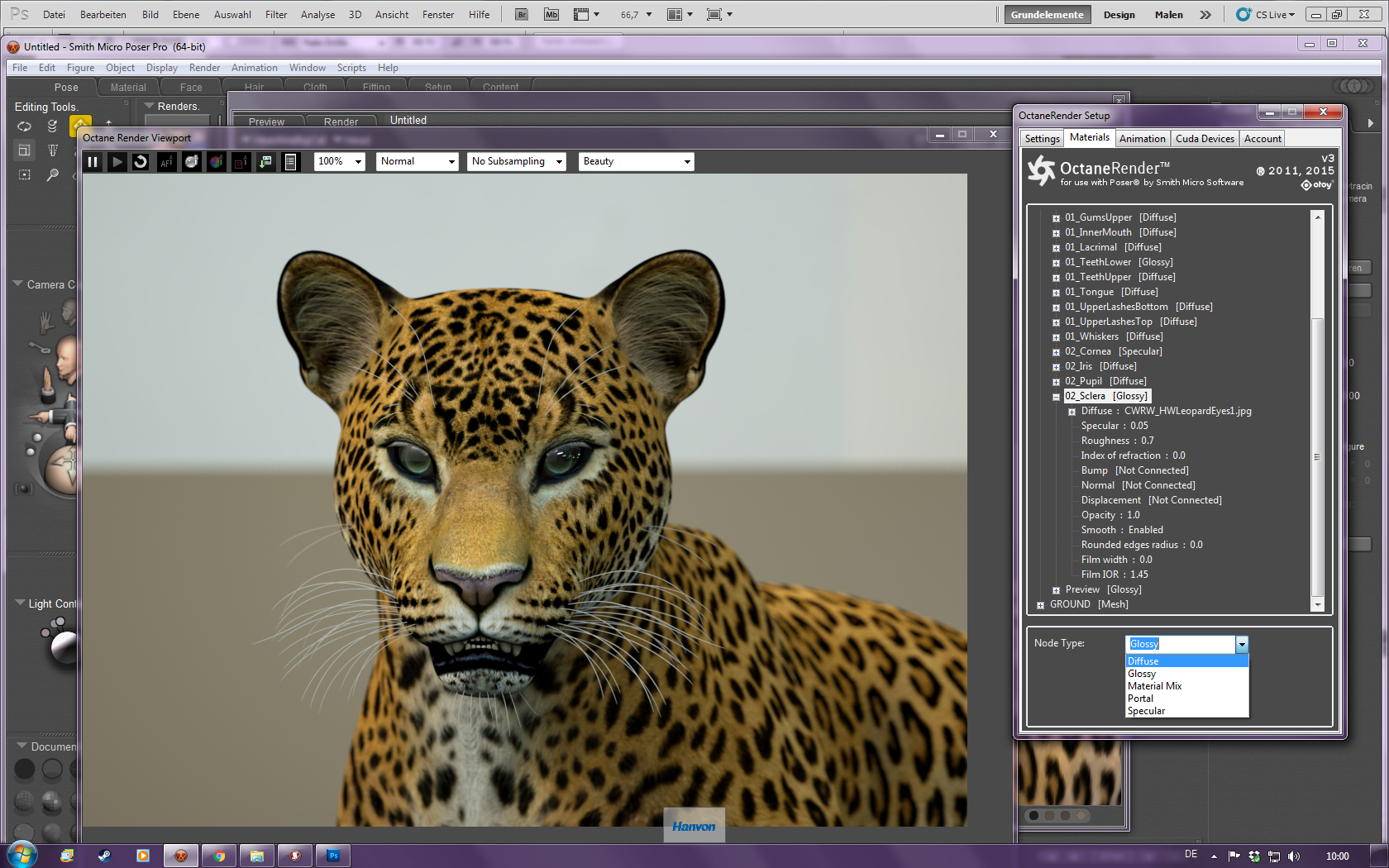Open the Beauty render pass dropdown
The width and height of the screenshot is (1389, 868).
tap(636, 162)
